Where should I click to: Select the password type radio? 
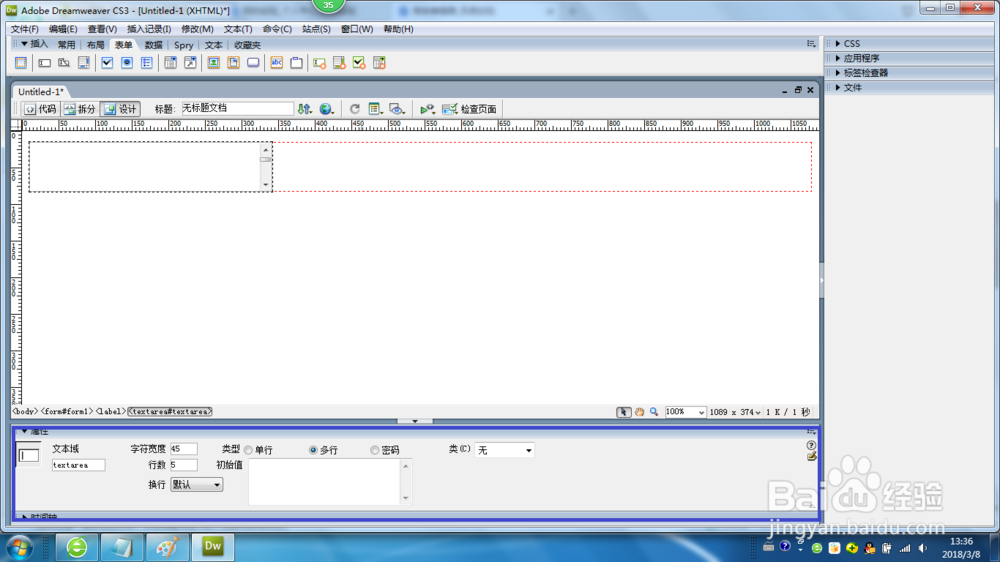pyautogui.click(x=375, y=450)
